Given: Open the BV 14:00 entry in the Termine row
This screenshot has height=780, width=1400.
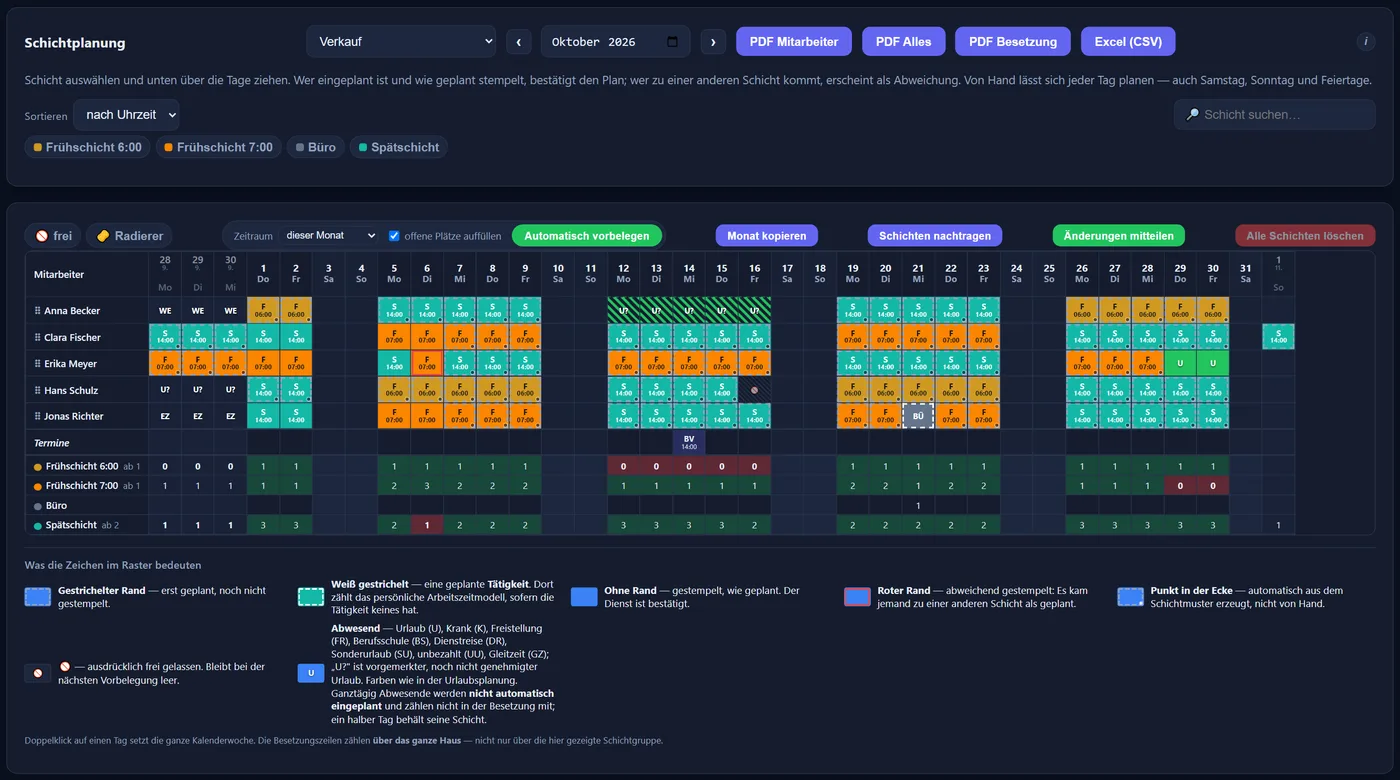Looking at the screenshot, I should [689, 442].
